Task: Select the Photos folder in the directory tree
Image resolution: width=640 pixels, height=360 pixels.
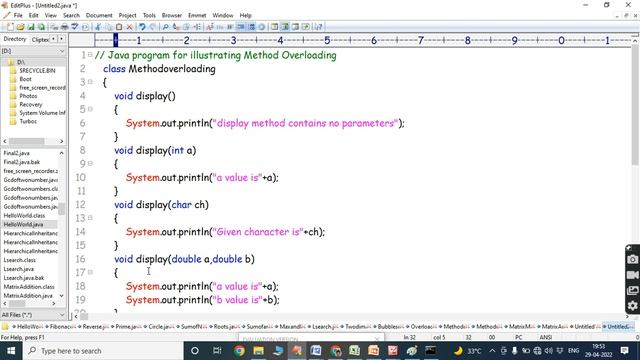Action: point(28,96)
